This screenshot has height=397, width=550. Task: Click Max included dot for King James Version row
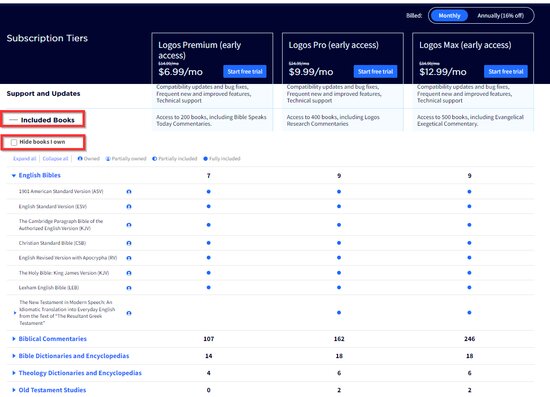(469, 272)
